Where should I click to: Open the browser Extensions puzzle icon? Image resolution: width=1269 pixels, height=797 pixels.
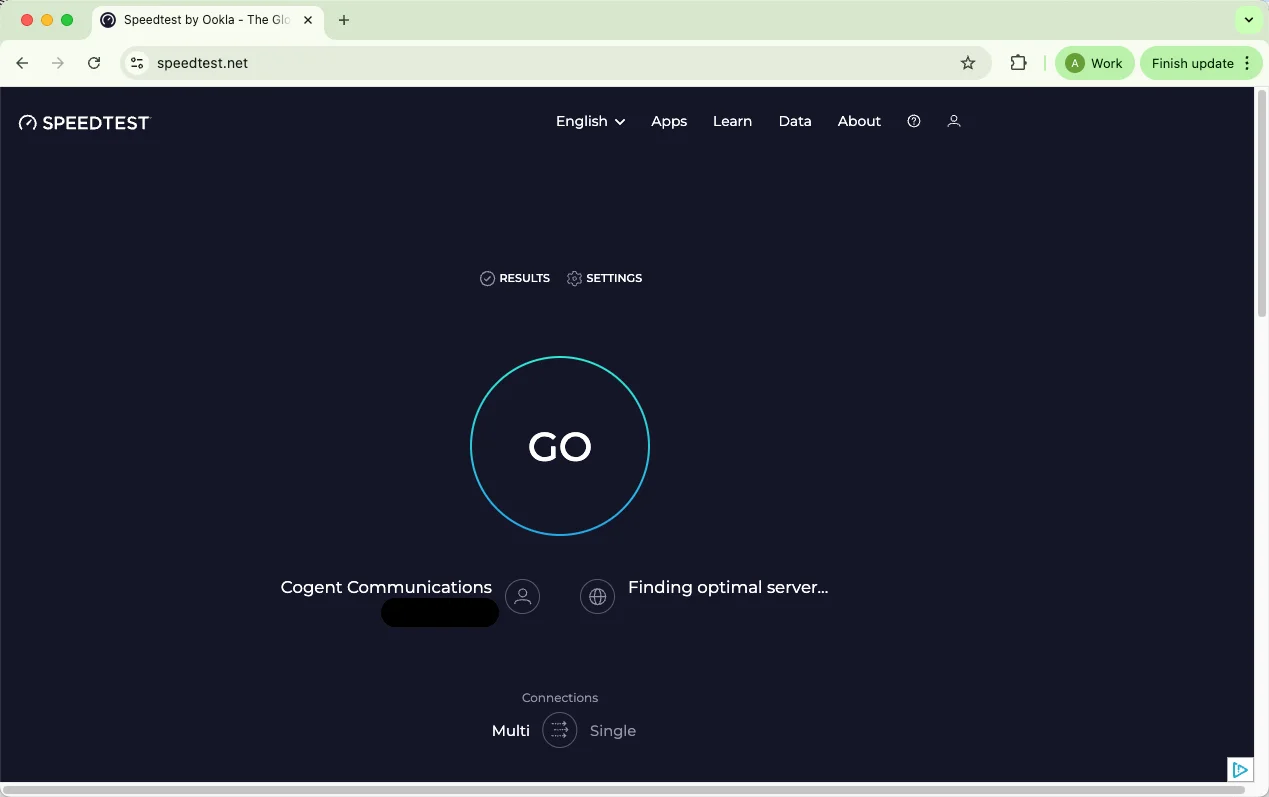[x=1018, y=63]
